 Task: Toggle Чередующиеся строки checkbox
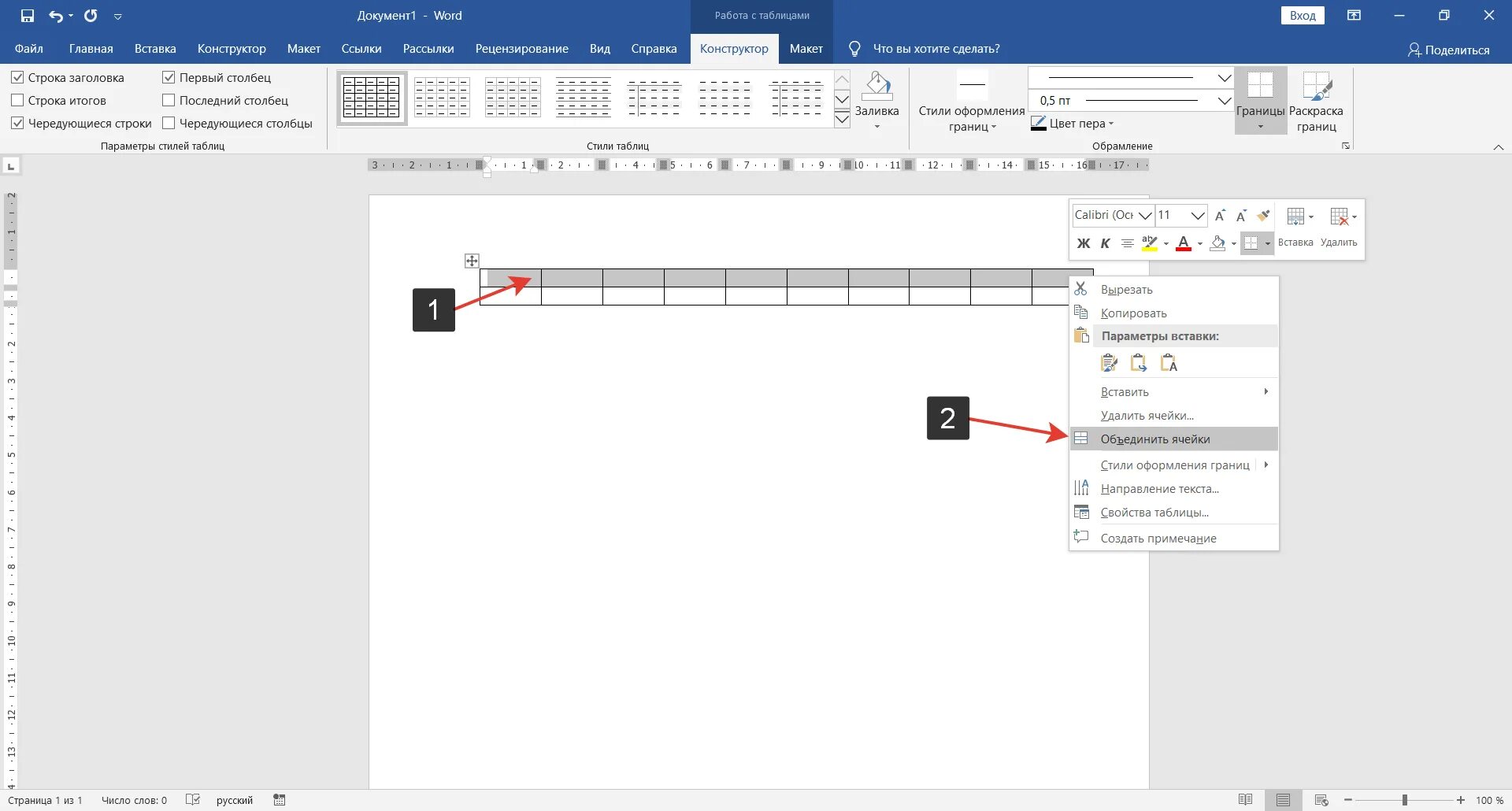[x=17, y=124]
